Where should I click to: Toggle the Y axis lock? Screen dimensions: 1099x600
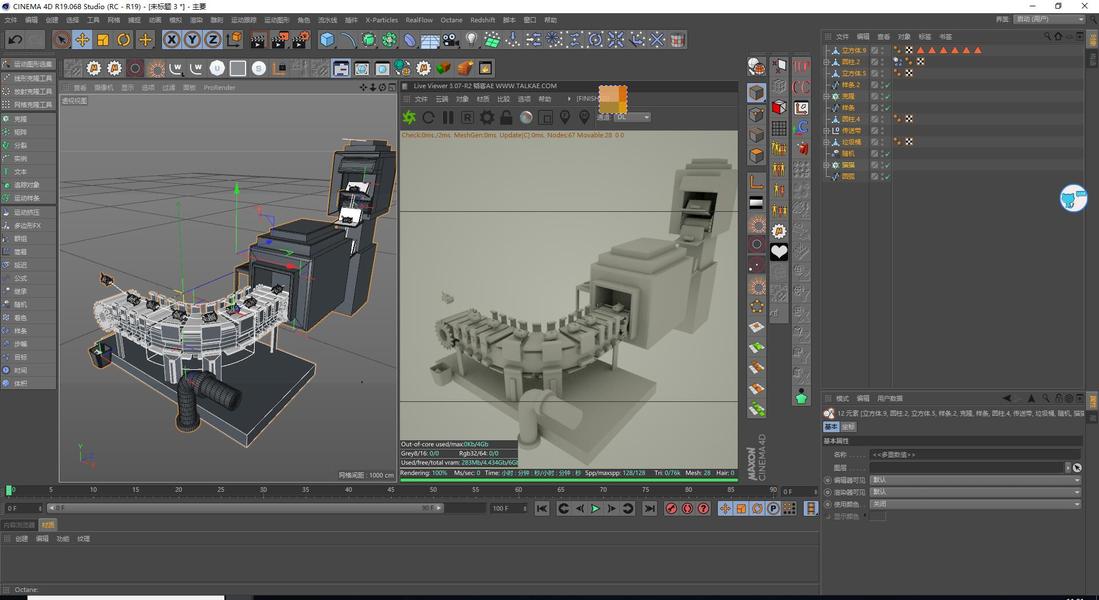(192, 40)
